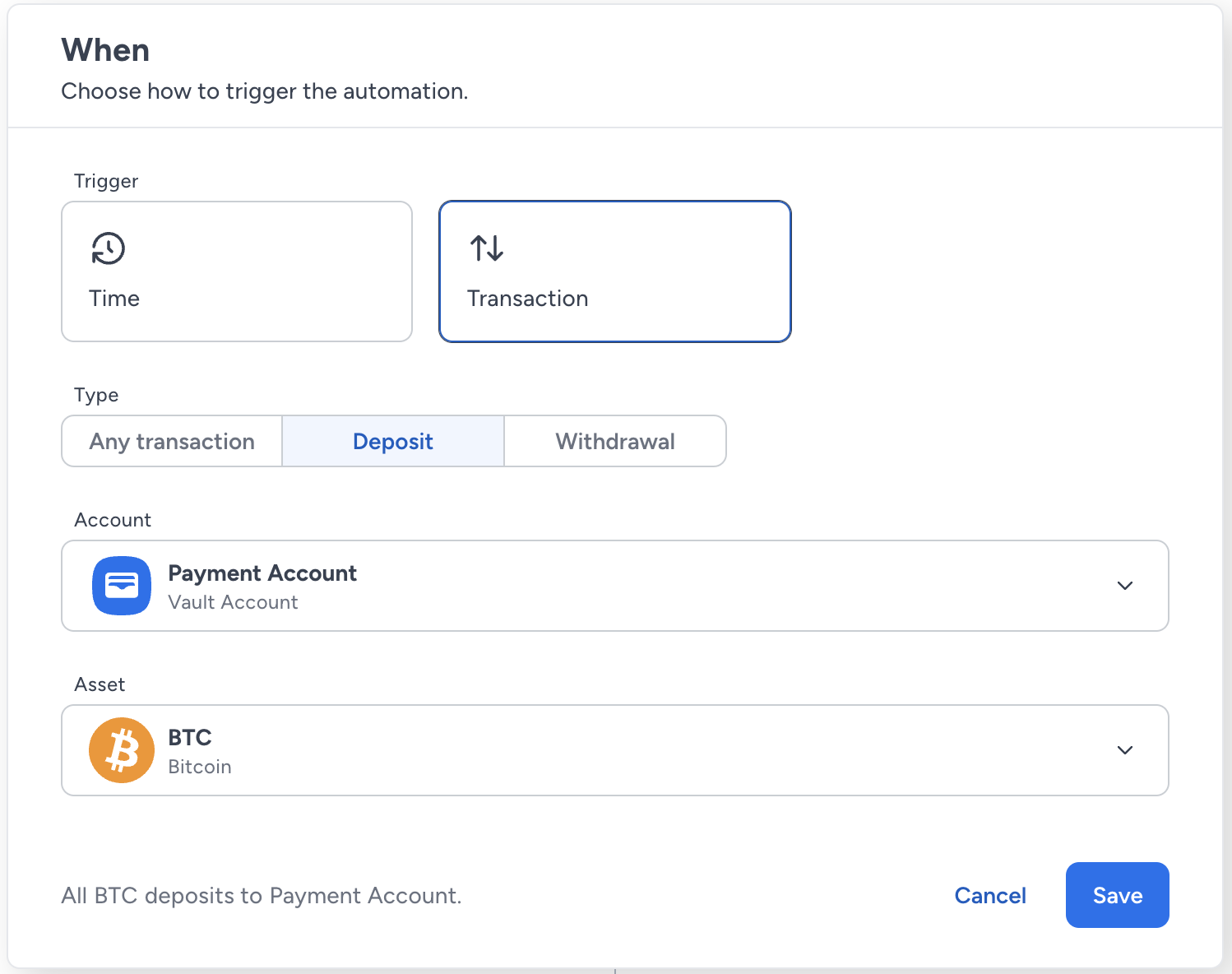The height and width of the screenshot is (974, 1232).
Task: Select the Time trigger card
Action: point(237,271)
